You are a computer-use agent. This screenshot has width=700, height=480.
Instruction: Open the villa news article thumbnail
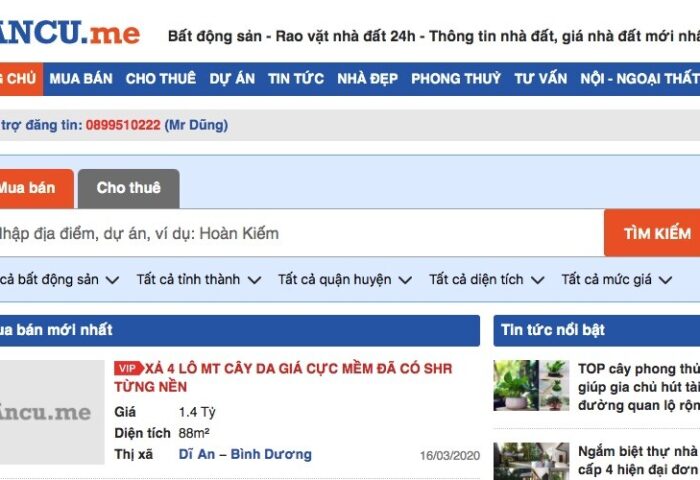531,460
